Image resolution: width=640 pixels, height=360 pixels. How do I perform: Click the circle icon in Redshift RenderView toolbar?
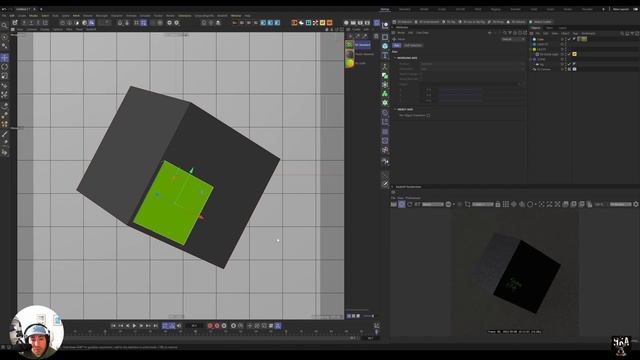(530, 204)
